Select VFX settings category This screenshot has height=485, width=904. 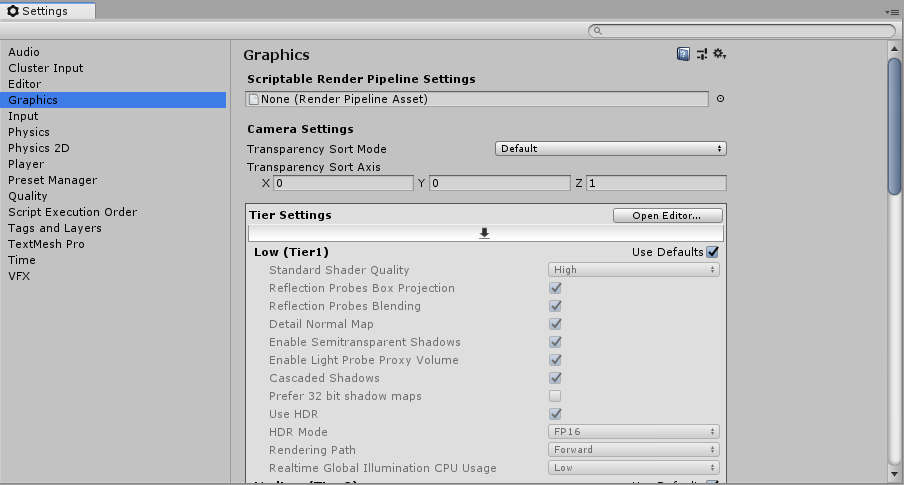tap(113, 276)
